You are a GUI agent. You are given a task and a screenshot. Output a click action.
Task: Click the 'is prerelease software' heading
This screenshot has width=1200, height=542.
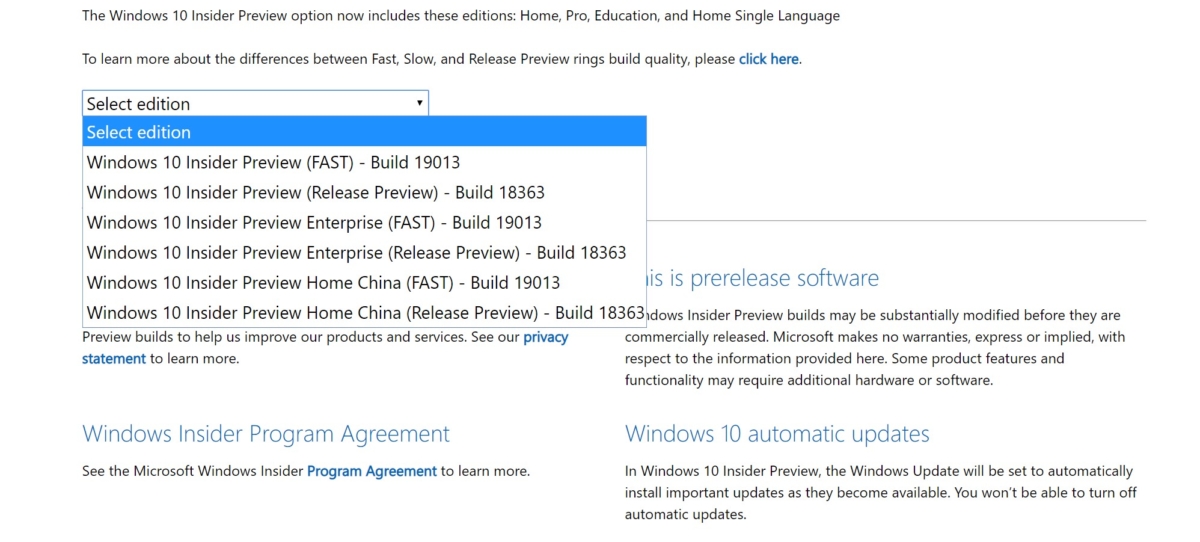pos(763,278)
